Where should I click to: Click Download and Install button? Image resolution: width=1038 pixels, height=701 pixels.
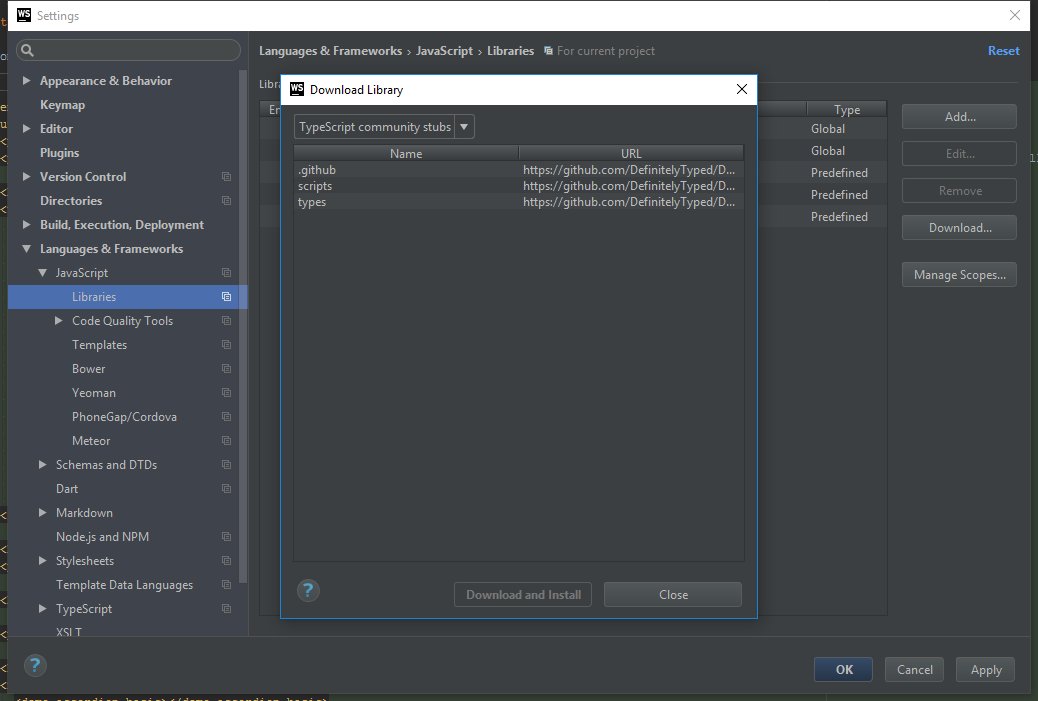coord(523,594)
